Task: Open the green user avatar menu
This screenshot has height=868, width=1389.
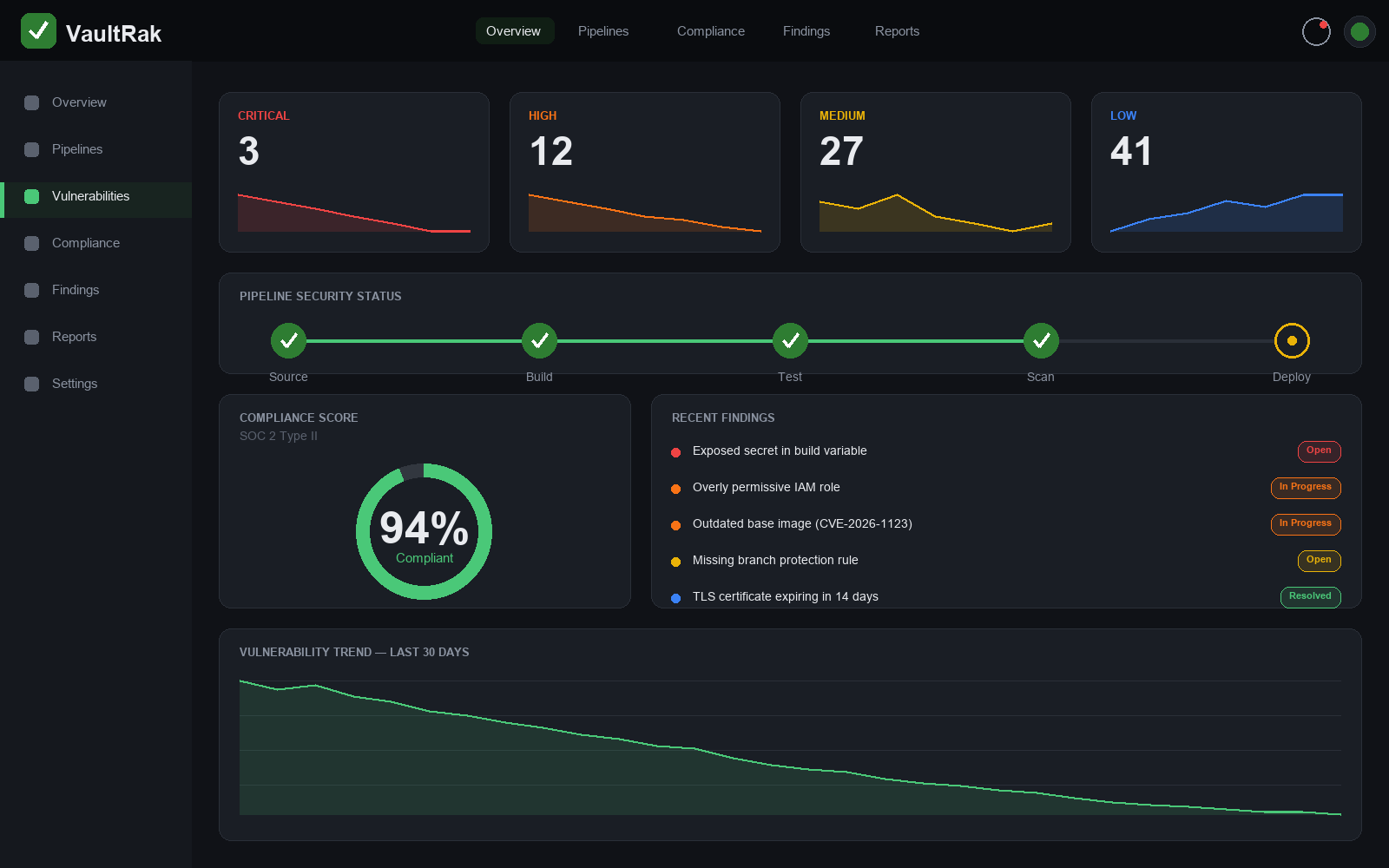Action: click(x=1359, y=31)
